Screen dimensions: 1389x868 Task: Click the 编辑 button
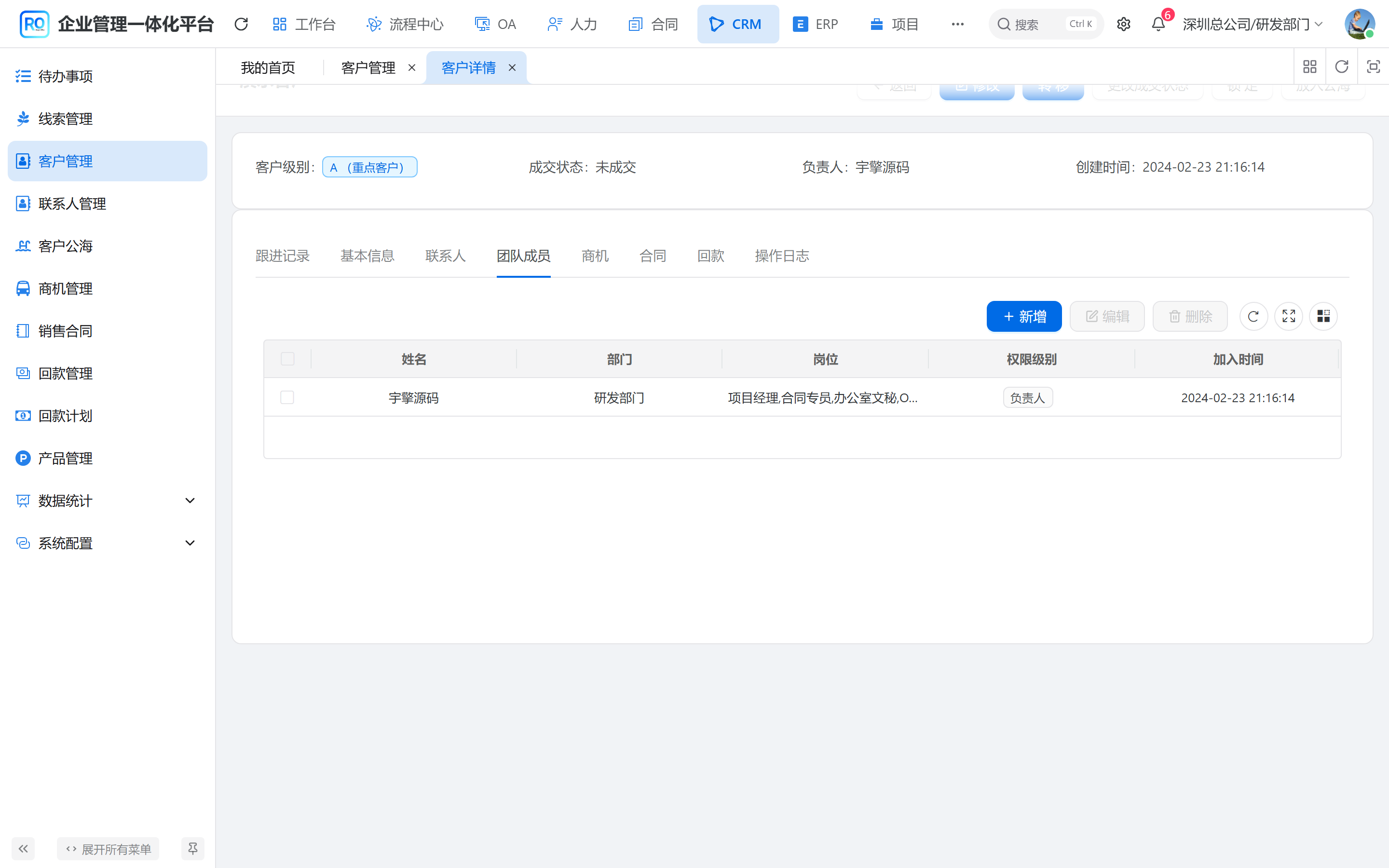pyautogui.click(x=1107, y=316)
